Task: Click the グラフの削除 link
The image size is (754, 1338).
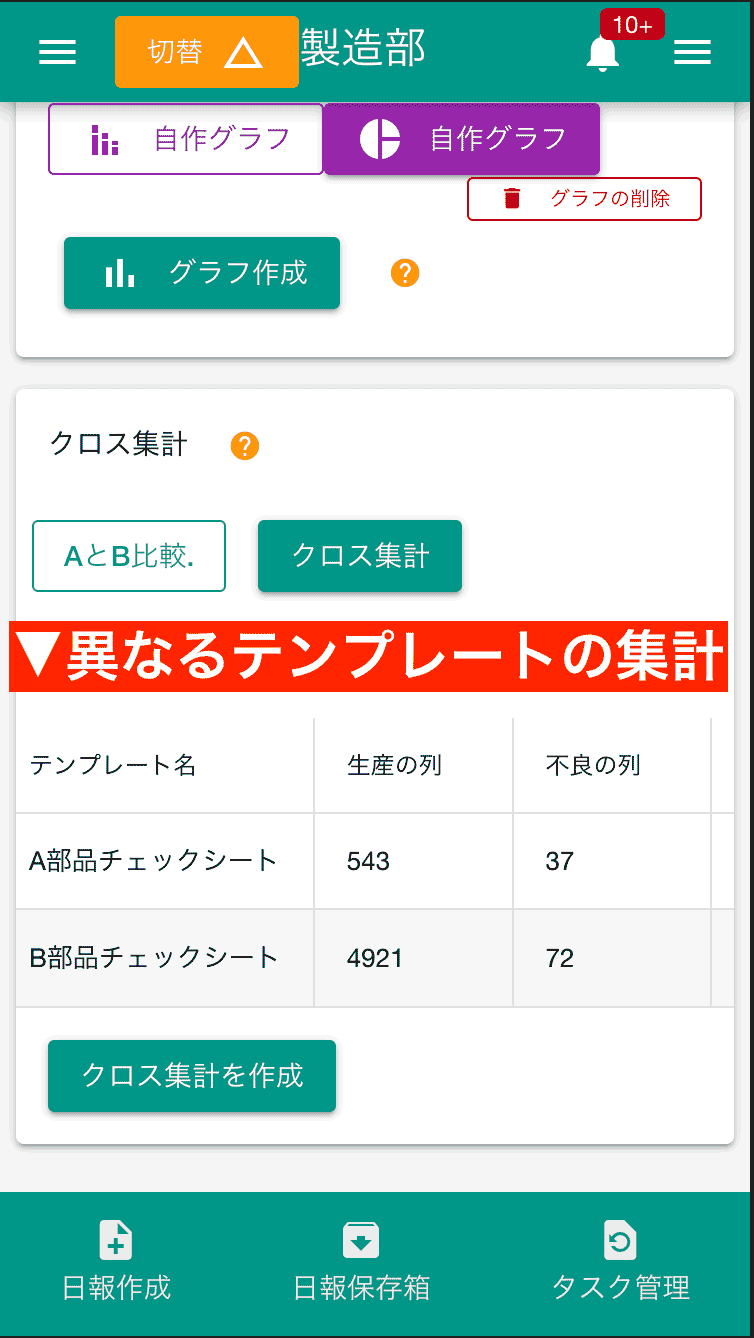Action: pos(597,198)
